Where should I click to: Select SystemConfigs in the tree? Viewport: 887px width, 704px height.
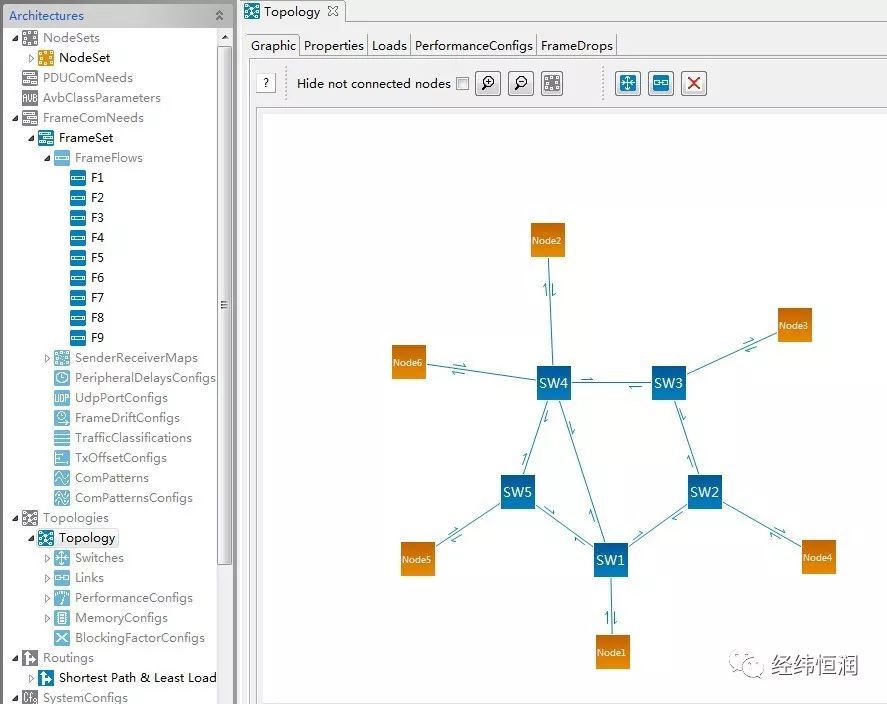[x=85, y=698]
